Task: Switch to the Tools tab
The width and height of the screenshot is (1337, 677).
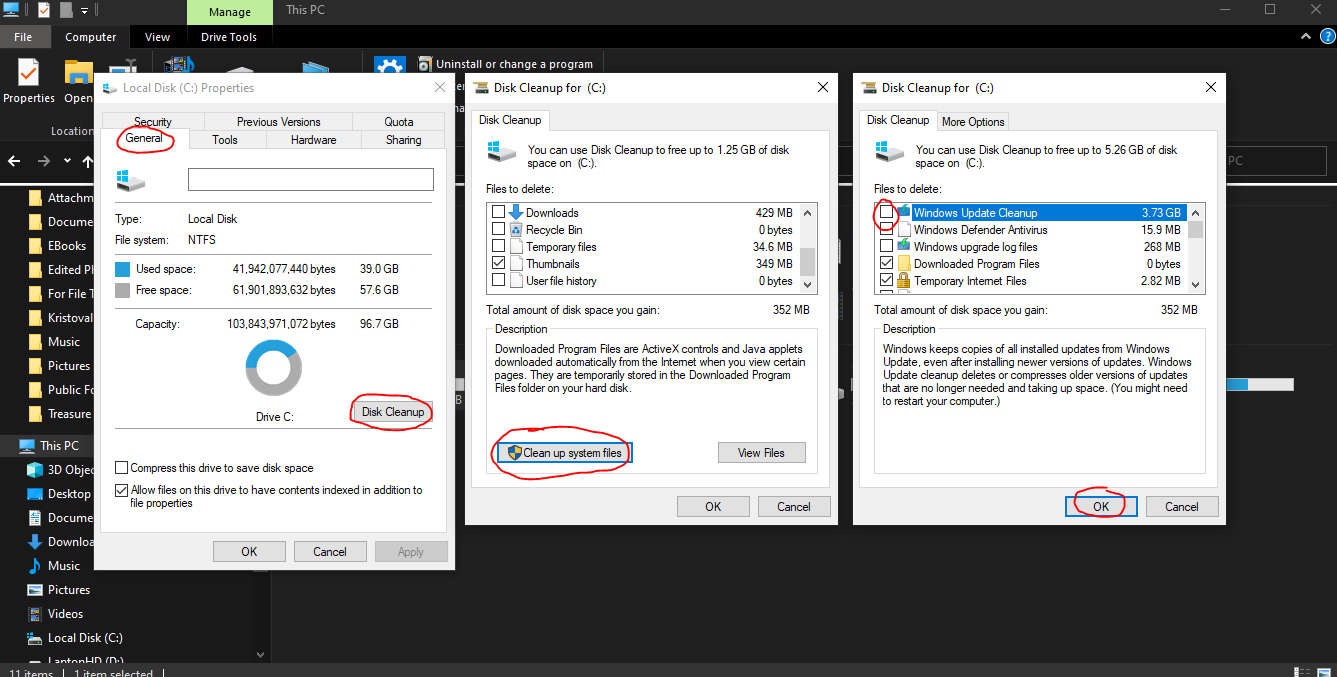Action: click(226, 139)
